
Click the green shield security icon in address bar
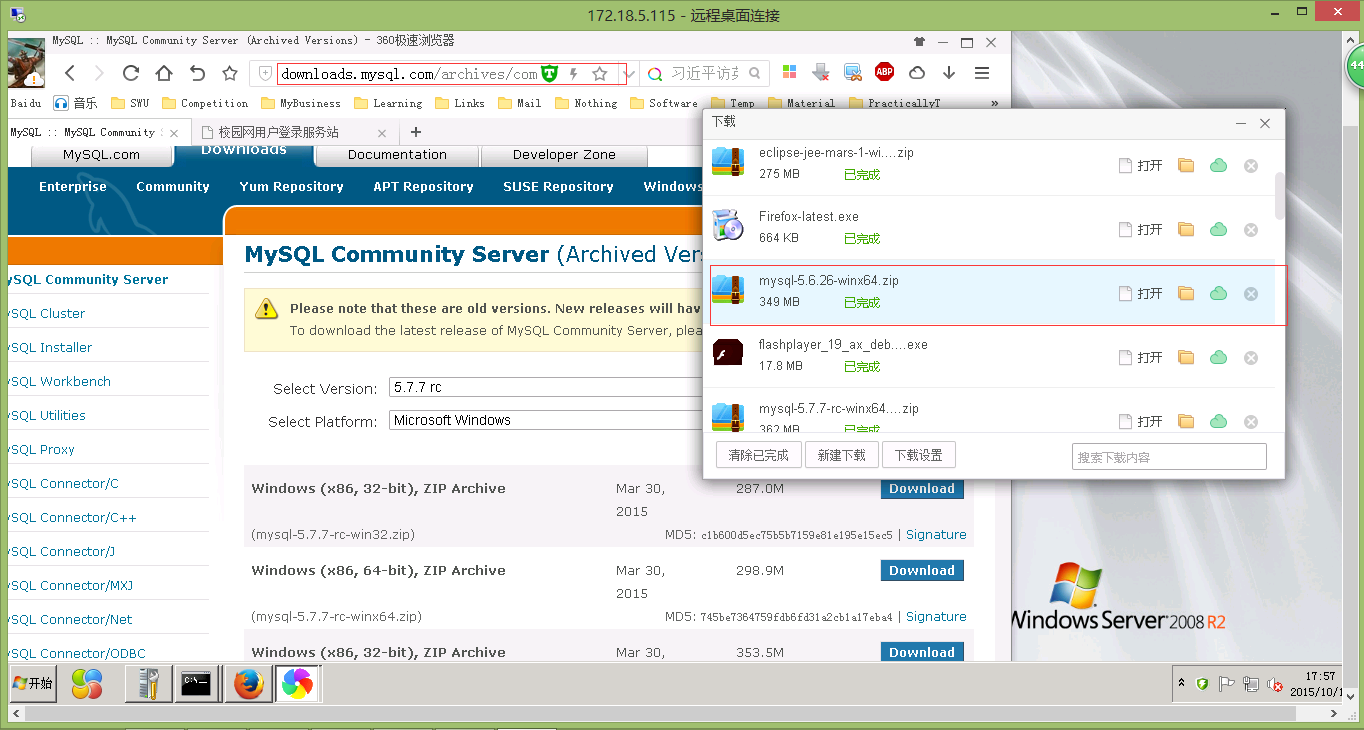pos(549,73)
